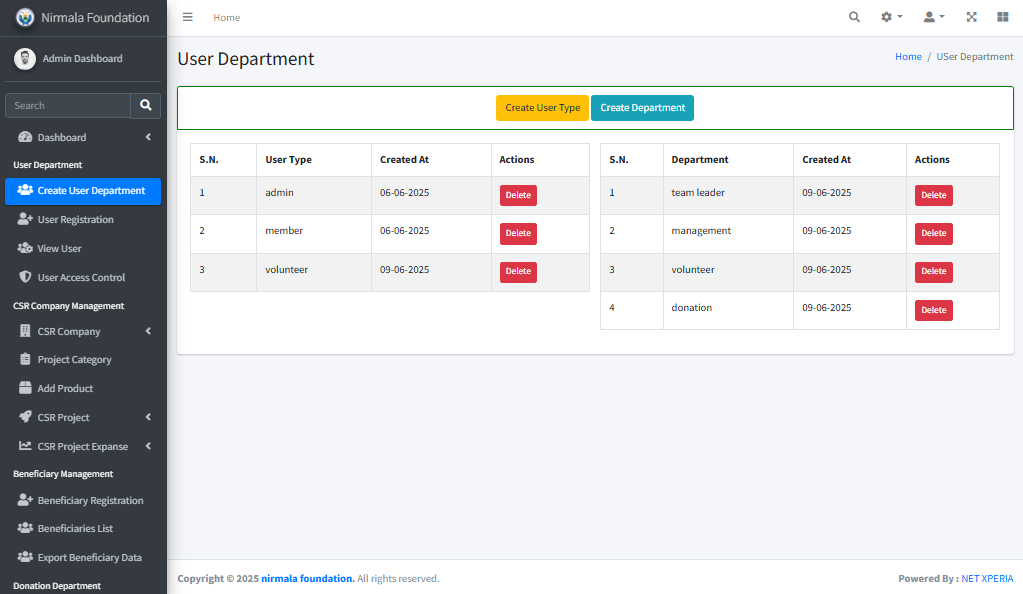The height and width of the screenshot is (594, 1023).
Task: Click the search magnifier icon in top navbar
Action: (x=854, y=17)
